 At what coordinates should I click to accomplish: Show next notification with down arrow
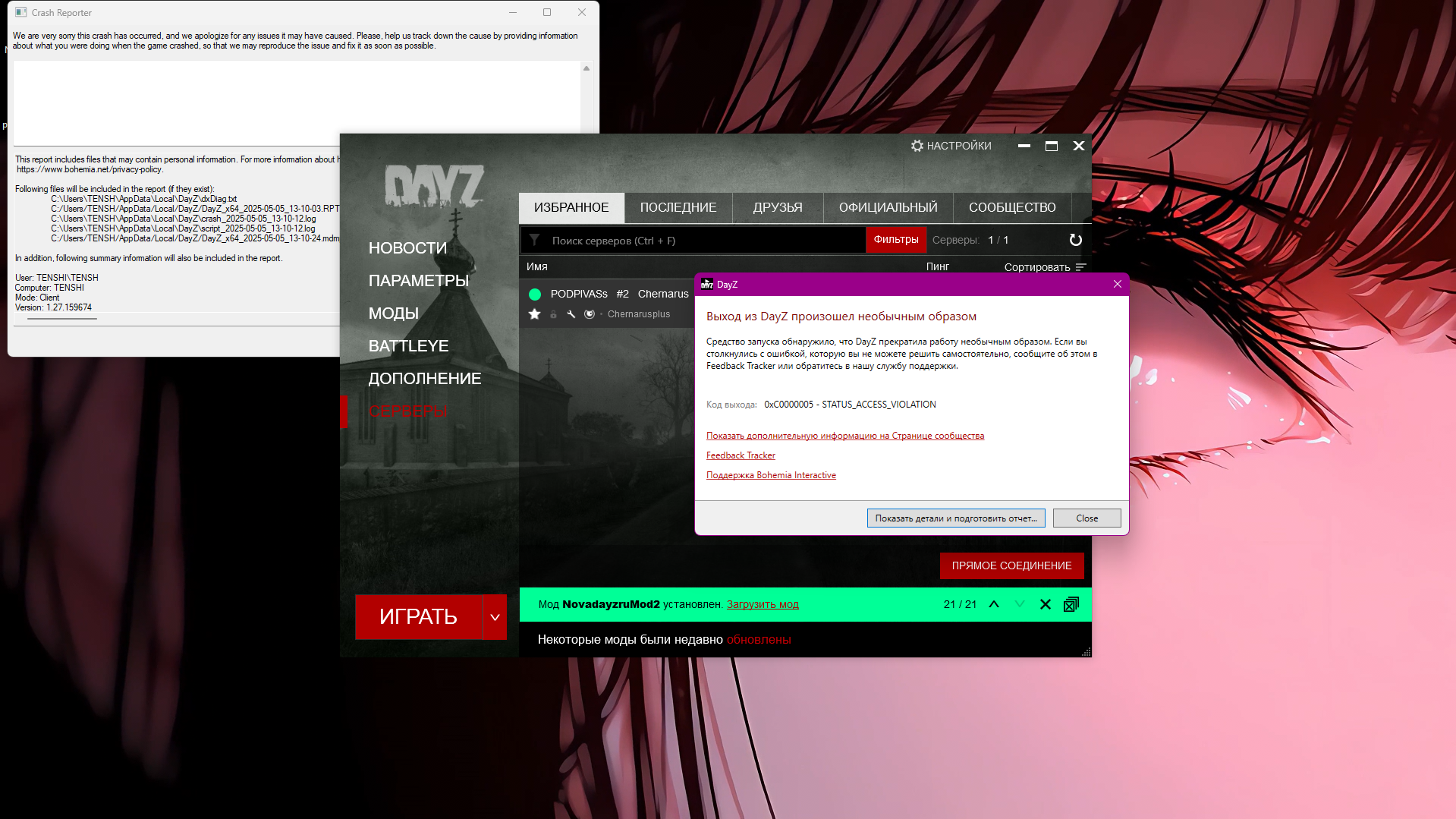point(1020,604)
